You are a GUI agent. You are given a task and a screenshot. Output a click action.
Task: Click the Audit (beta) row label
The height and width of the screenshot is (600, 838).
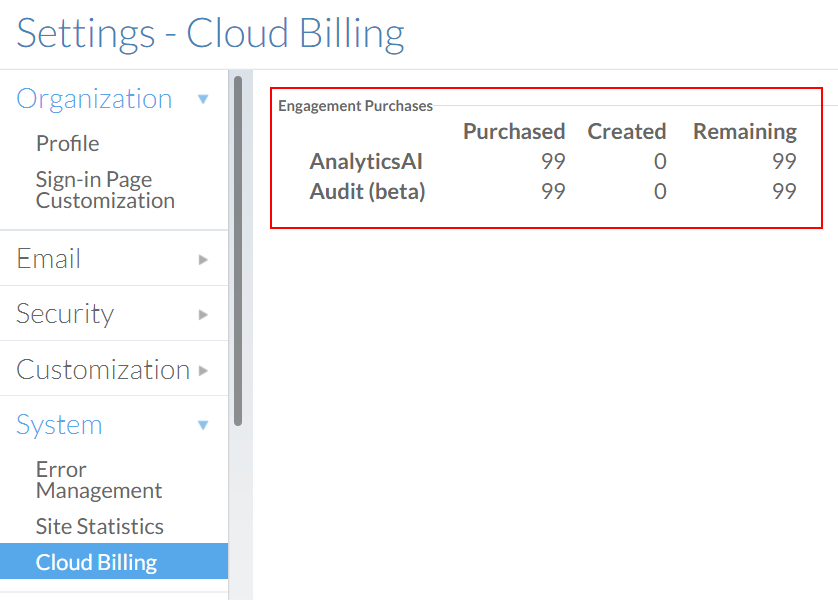pyautogui.click(x=367, y=191)
